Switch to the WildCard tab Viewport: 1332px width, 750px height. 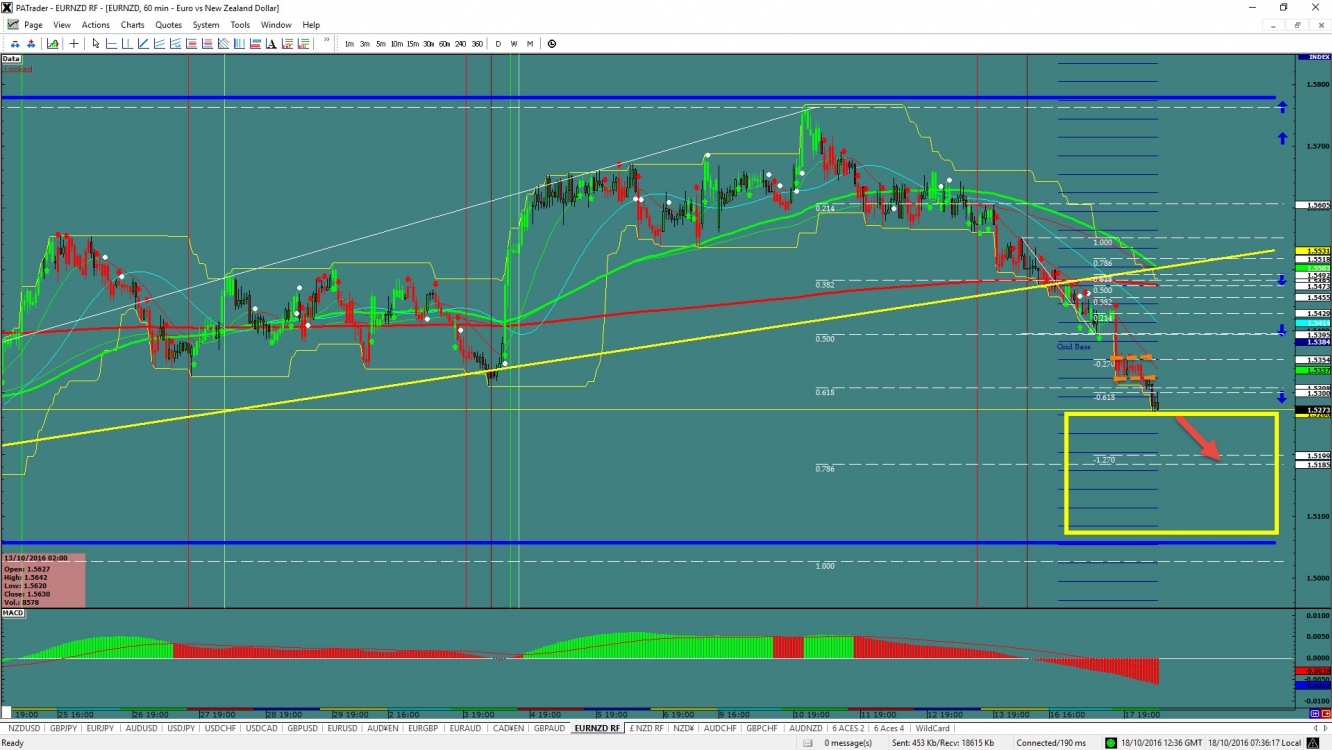click(x=932, y=728)
